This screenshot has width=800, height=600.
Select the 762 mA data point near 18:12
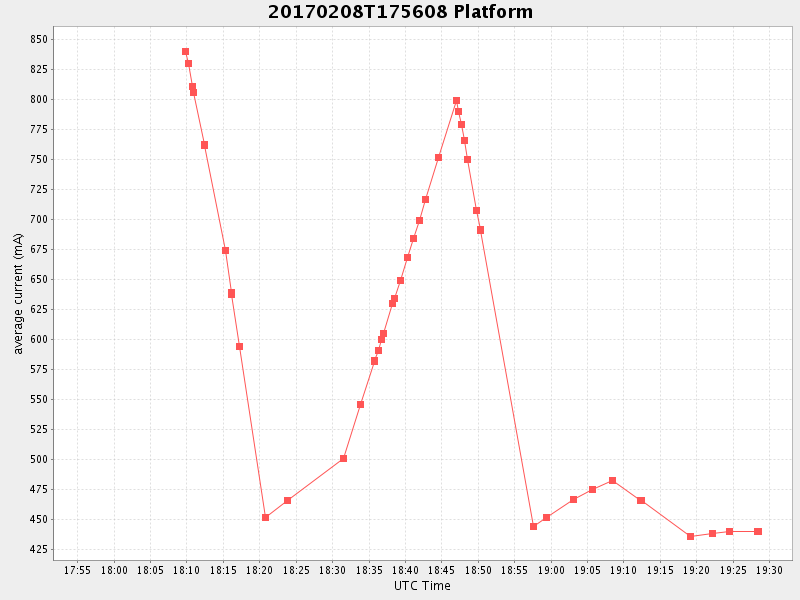204,145
